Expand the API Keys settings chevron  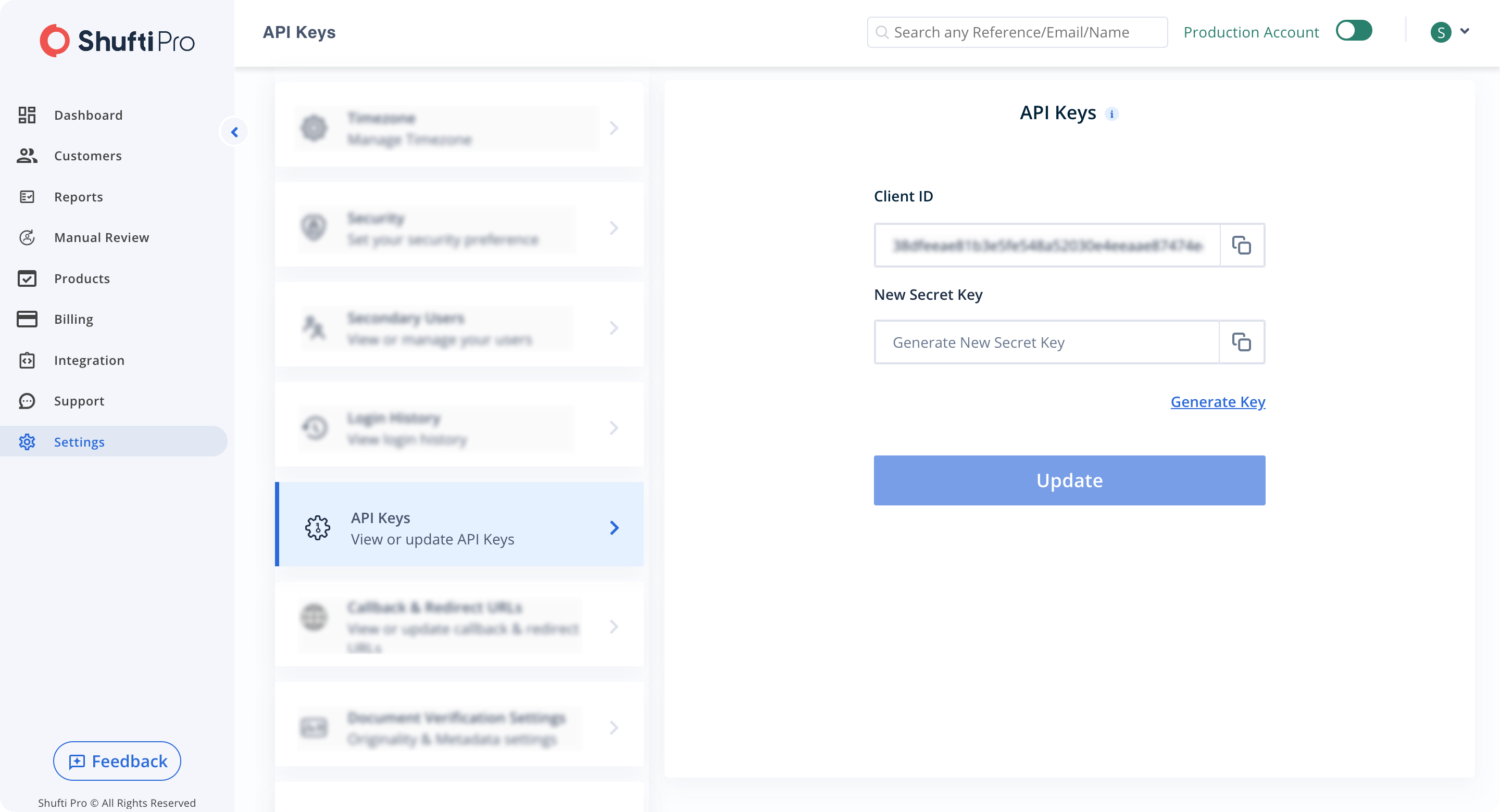coord(614,527)
